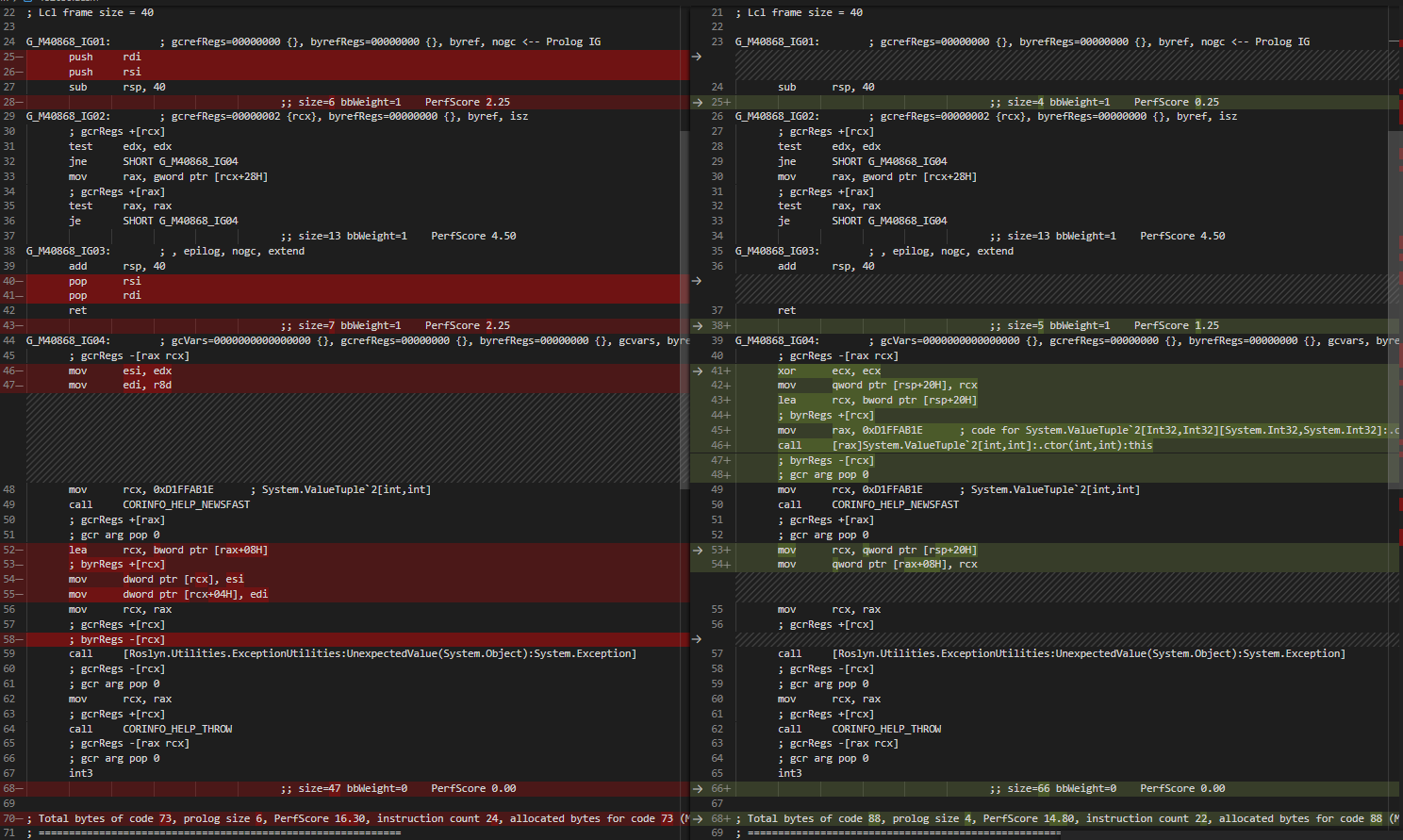Click 'Lcl frame size = 40' in left pane
1403x840 pixels.
click(90, 12)
